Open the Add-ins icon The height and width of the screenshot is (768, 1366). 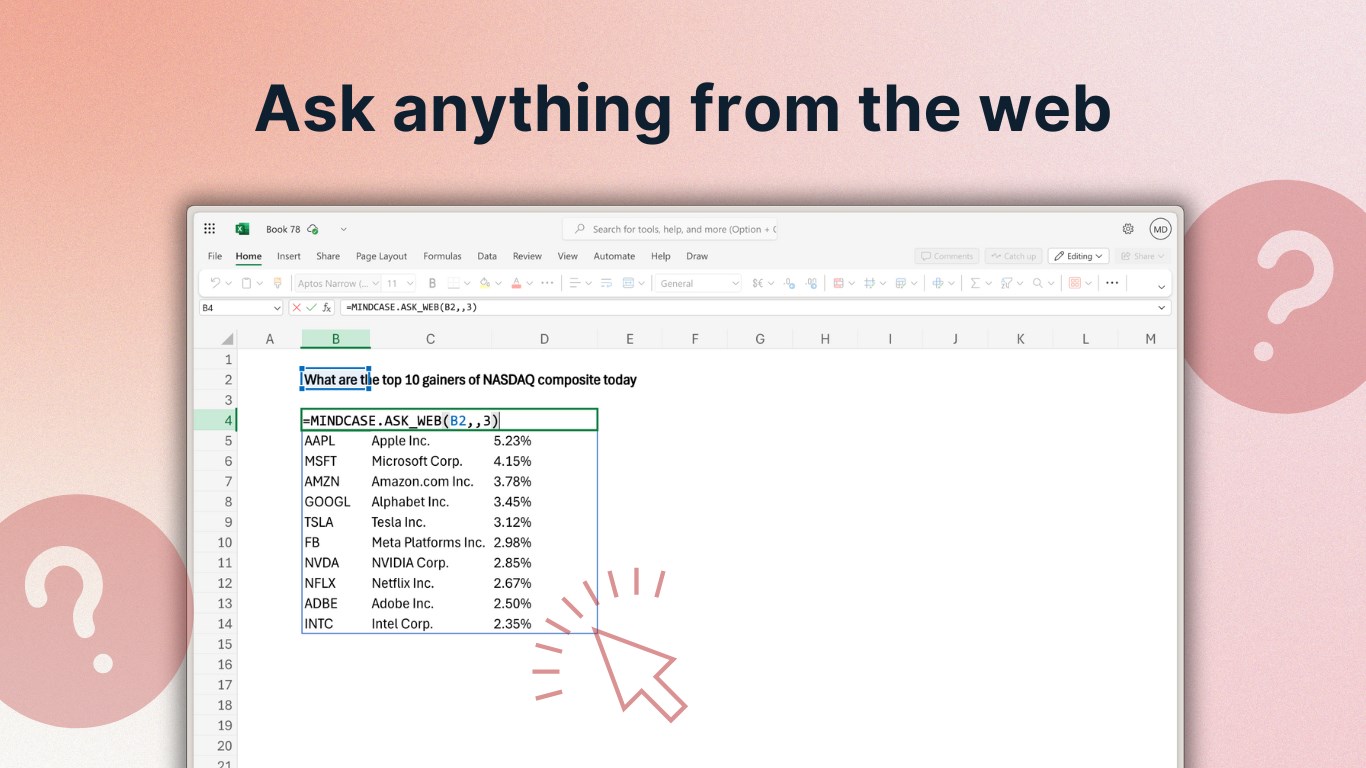tap(1075, 283)
